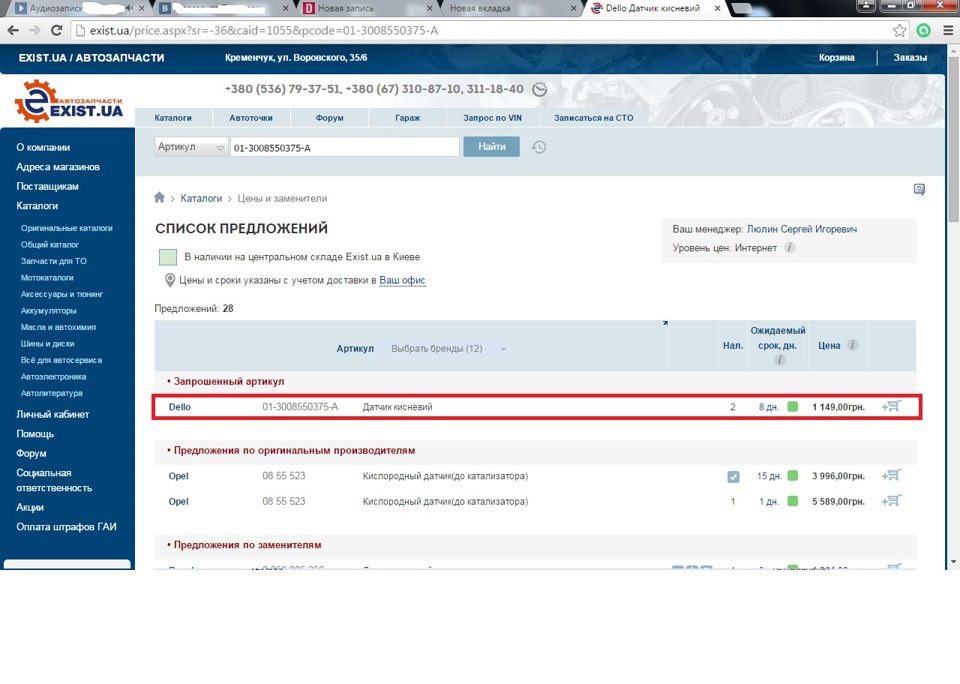Switch to Новая вкладка browser tab
960x684 pixels.
511,9
